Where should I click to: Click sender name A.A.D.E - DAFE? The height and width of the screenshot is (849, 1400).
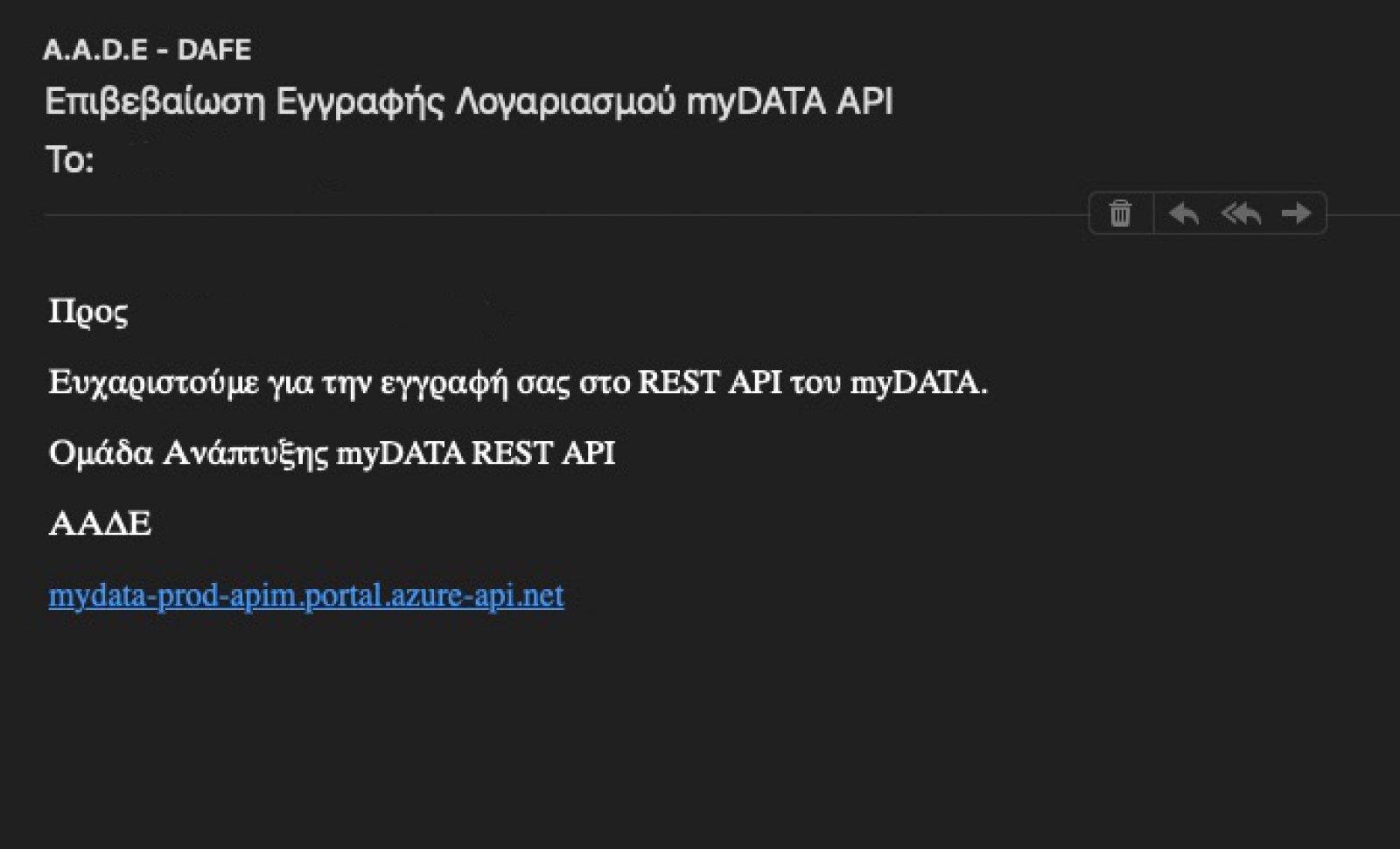[147, 50]
